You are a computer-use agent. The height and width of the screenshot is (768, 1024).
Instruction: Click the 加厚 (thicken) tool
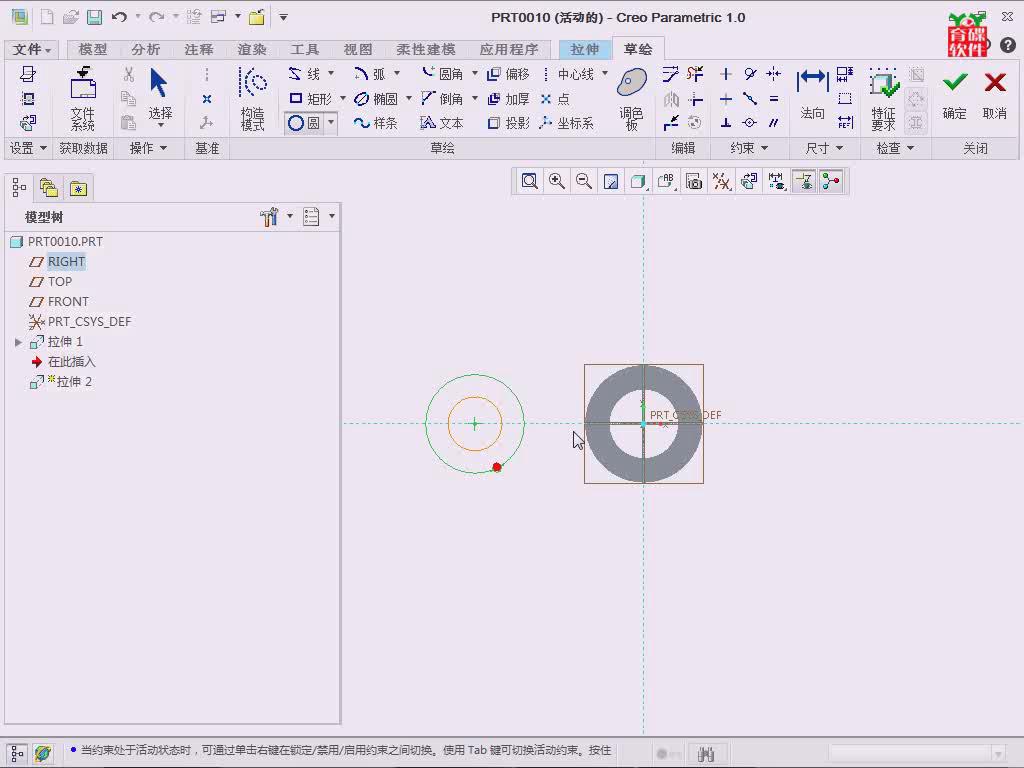pyautogui.click(x=509, y=99)
